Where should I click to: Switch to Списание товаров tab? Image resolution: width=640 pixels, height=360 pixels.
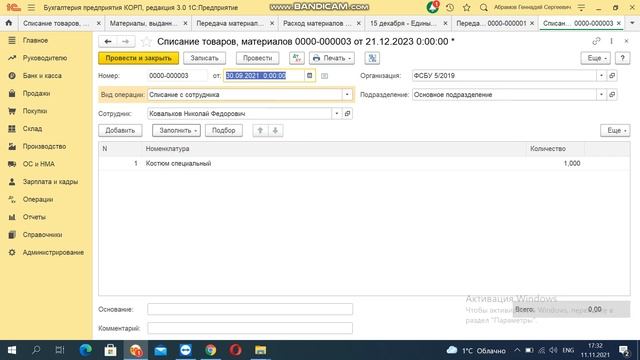click(56, 23)
